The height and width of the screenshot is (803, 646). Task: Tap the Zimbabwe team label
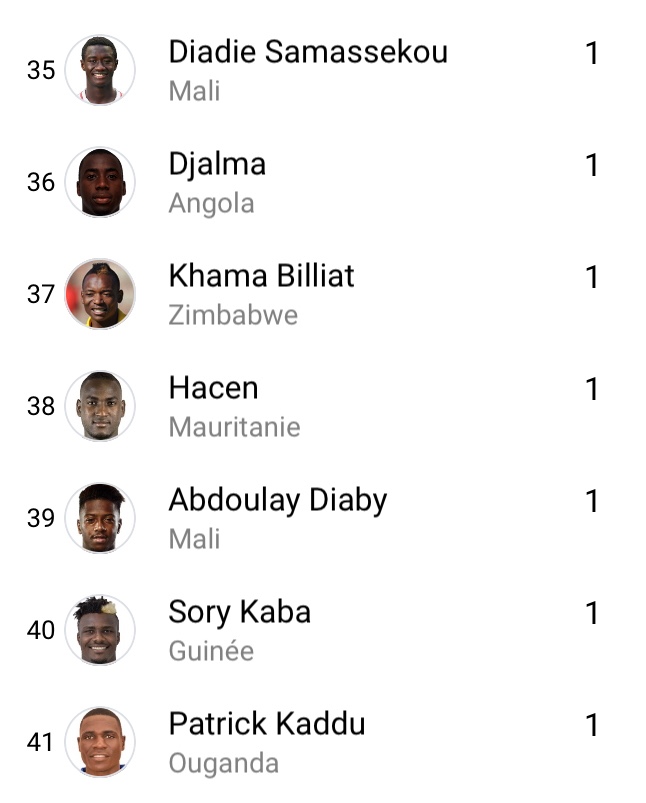(x=233, y=315)
